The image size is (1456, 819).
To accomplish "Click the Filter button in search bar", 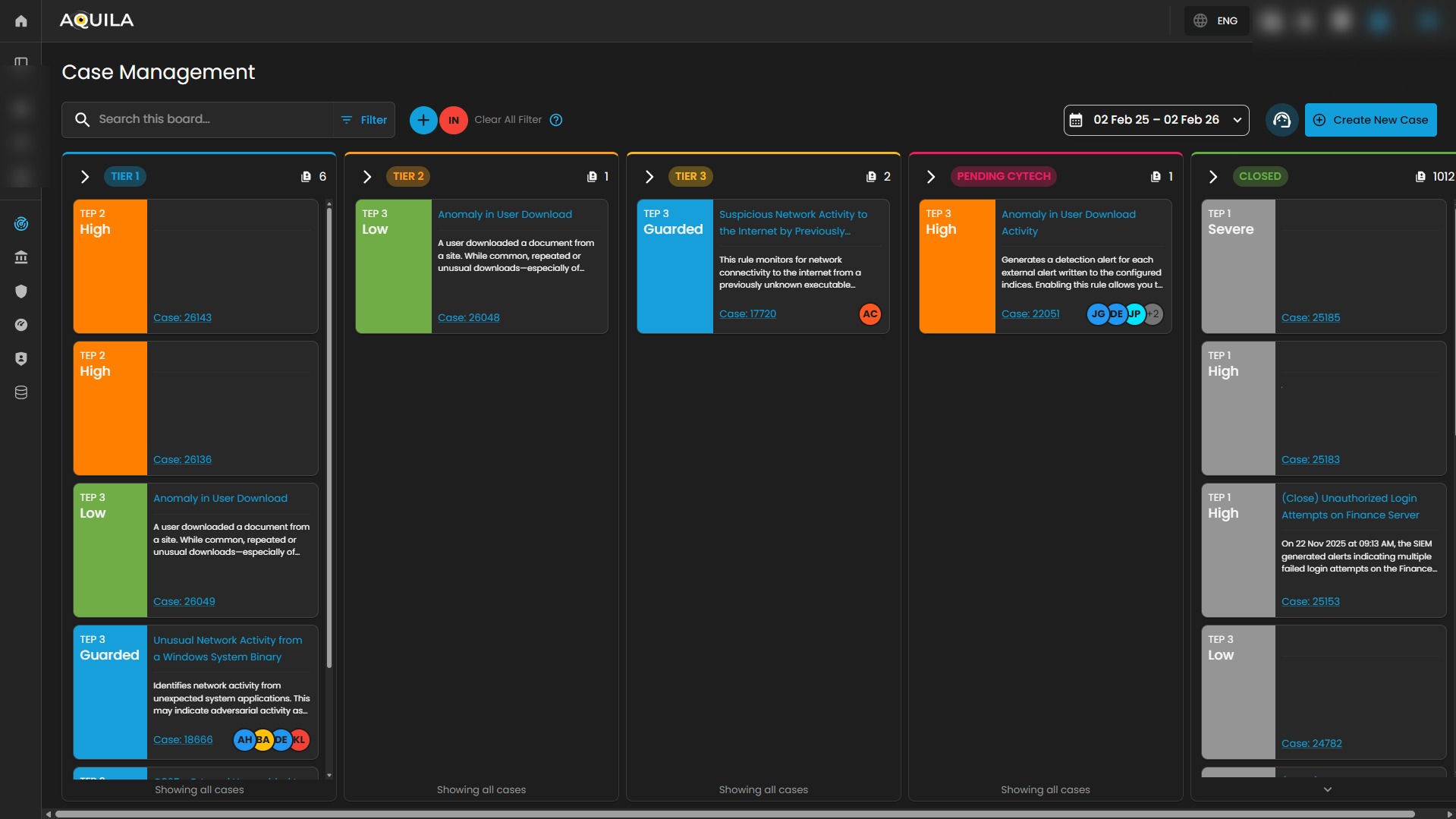I will point(364,120).
